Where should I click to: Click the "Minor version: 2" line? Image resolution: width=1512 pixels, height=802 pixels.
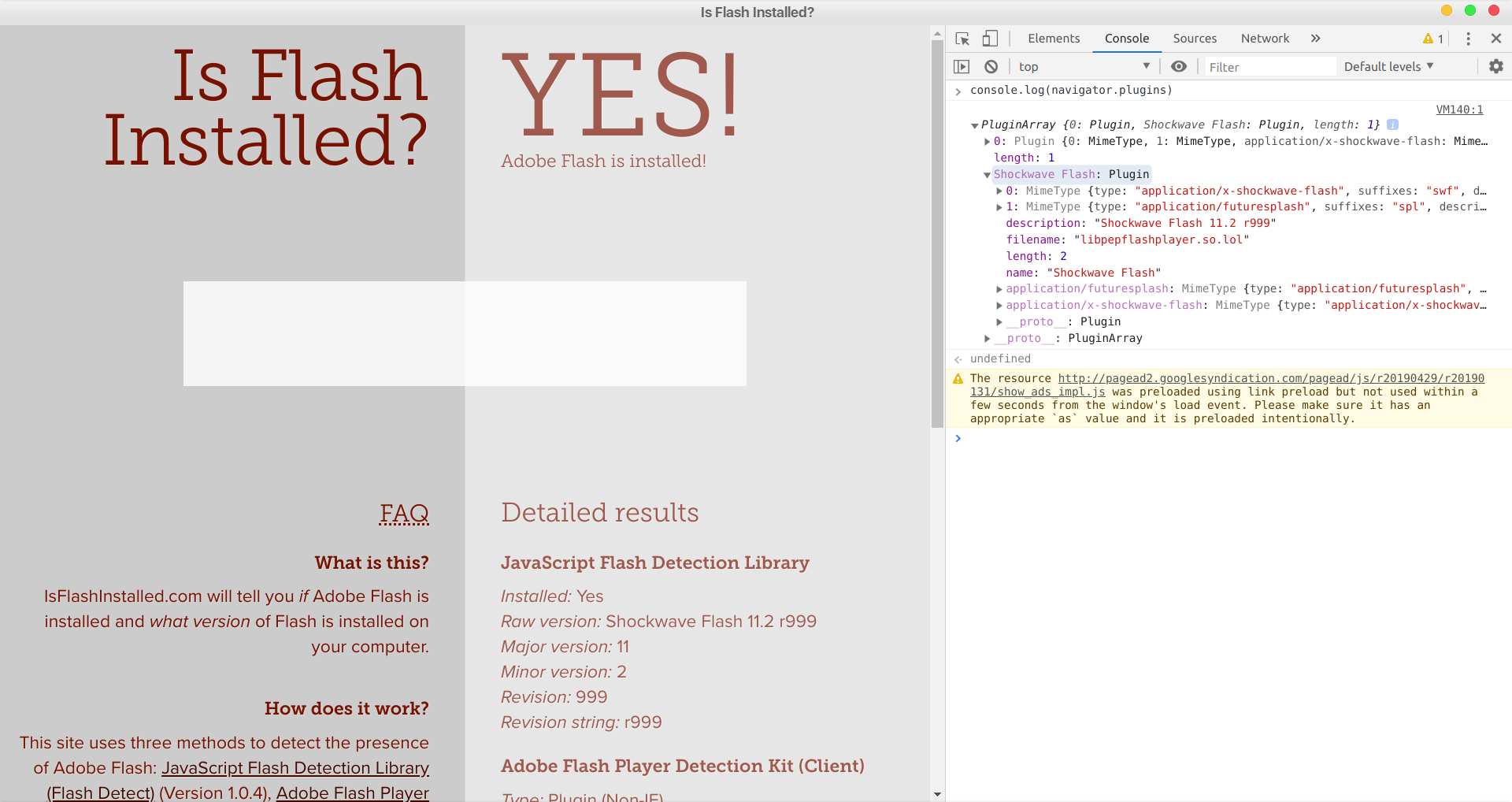click(x=564, y=672)
